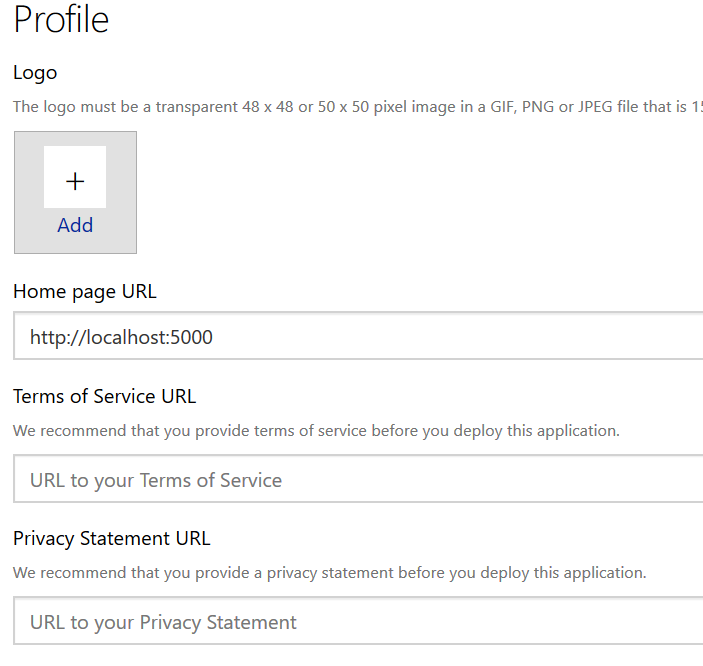Click the 'URL to your Privacy Statement' placeholder
Screen dimensions: 703x666
pos(163,622)
